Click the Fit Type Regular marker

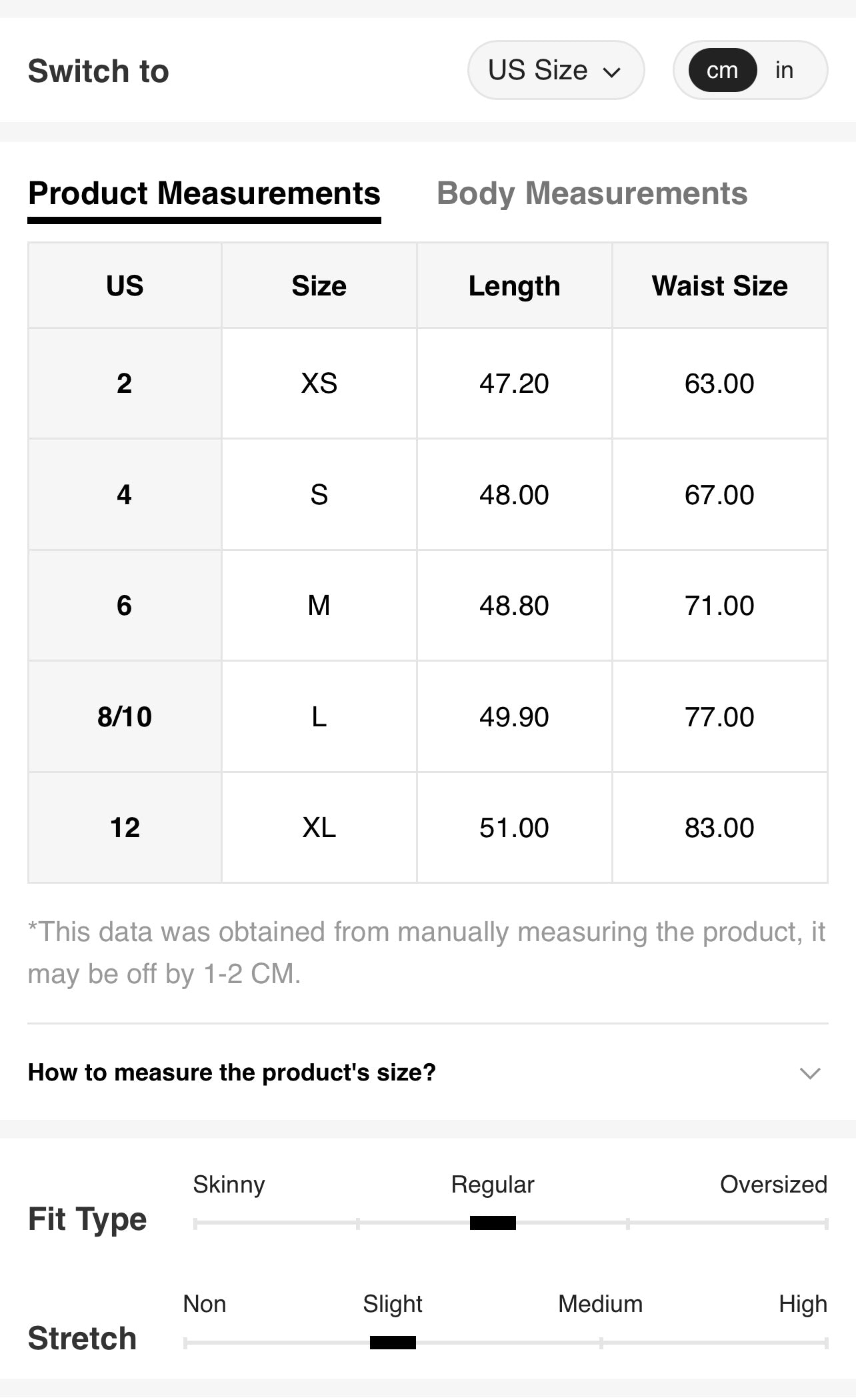pos(493,1223)
